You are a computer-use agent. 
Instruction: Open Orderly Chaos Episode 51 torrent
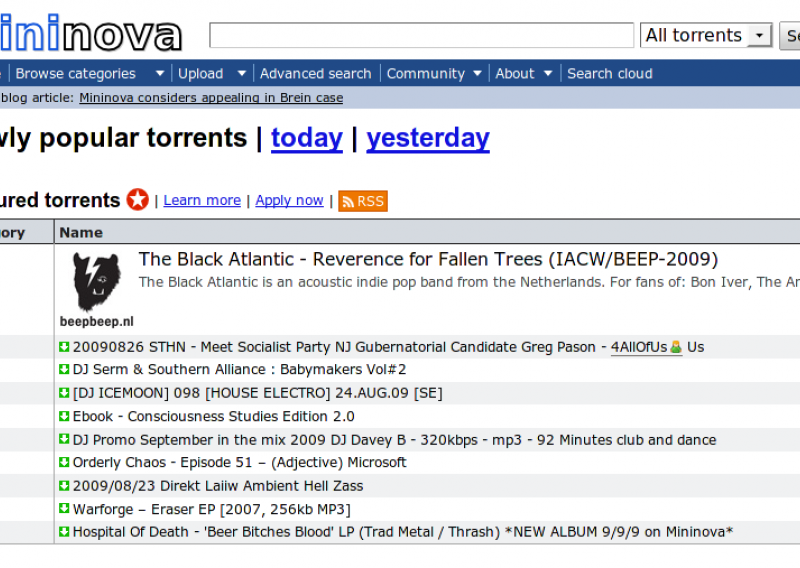[x=239, y=462]
